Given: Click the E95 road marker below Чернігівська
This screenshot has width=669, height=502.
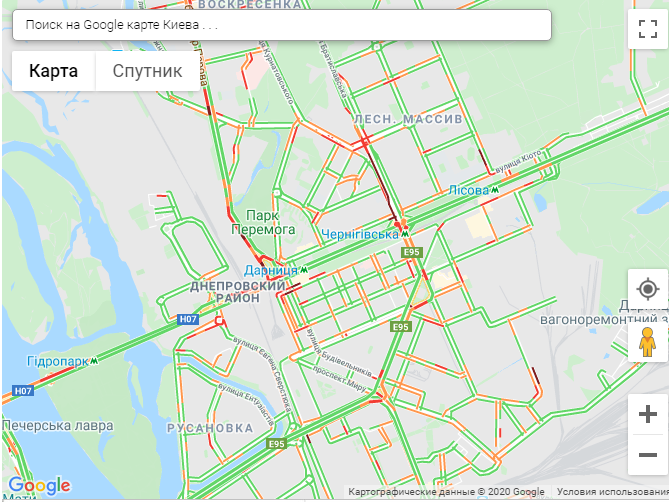Looking at the screenshot, I should point(412,252).
